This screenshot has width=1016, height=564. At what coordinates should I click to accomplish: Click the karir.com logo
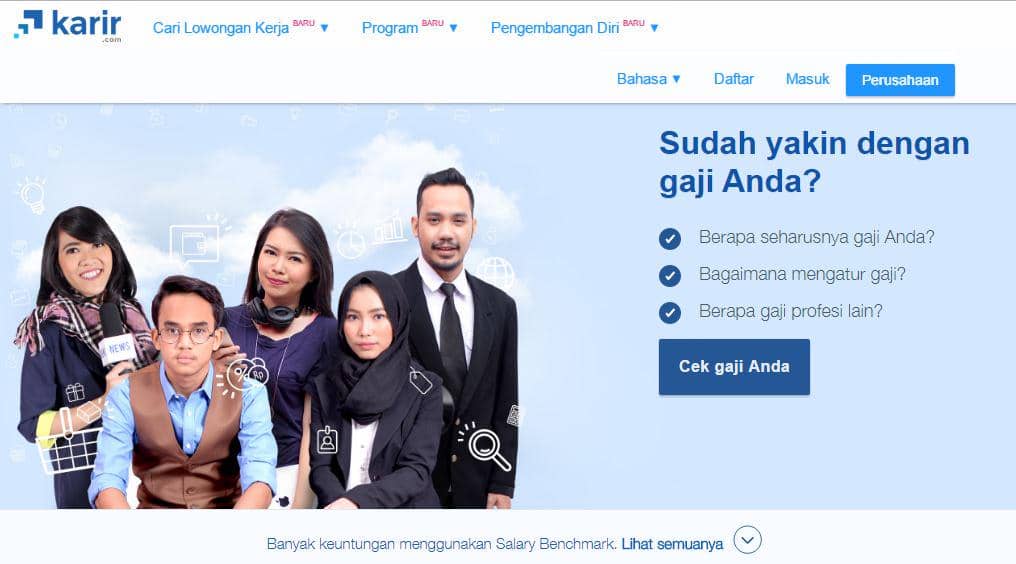pos(67,26)
